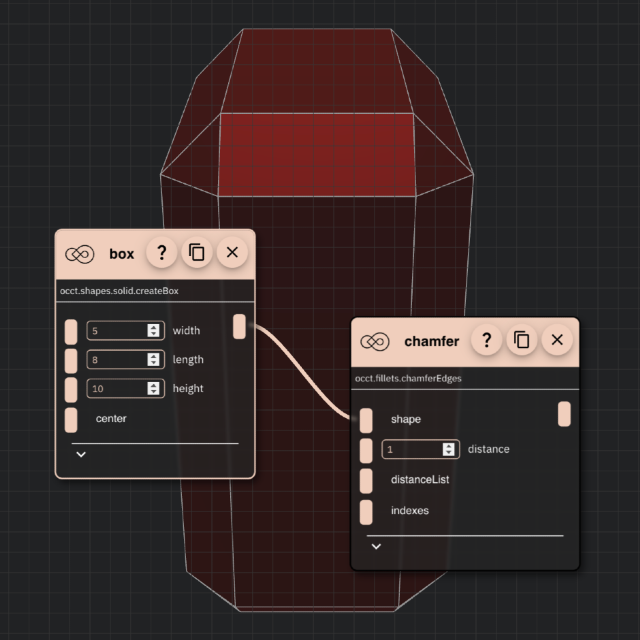The image size is (640, 640).
Task: Expand the box node options chevron
Action: click(81, 454)
